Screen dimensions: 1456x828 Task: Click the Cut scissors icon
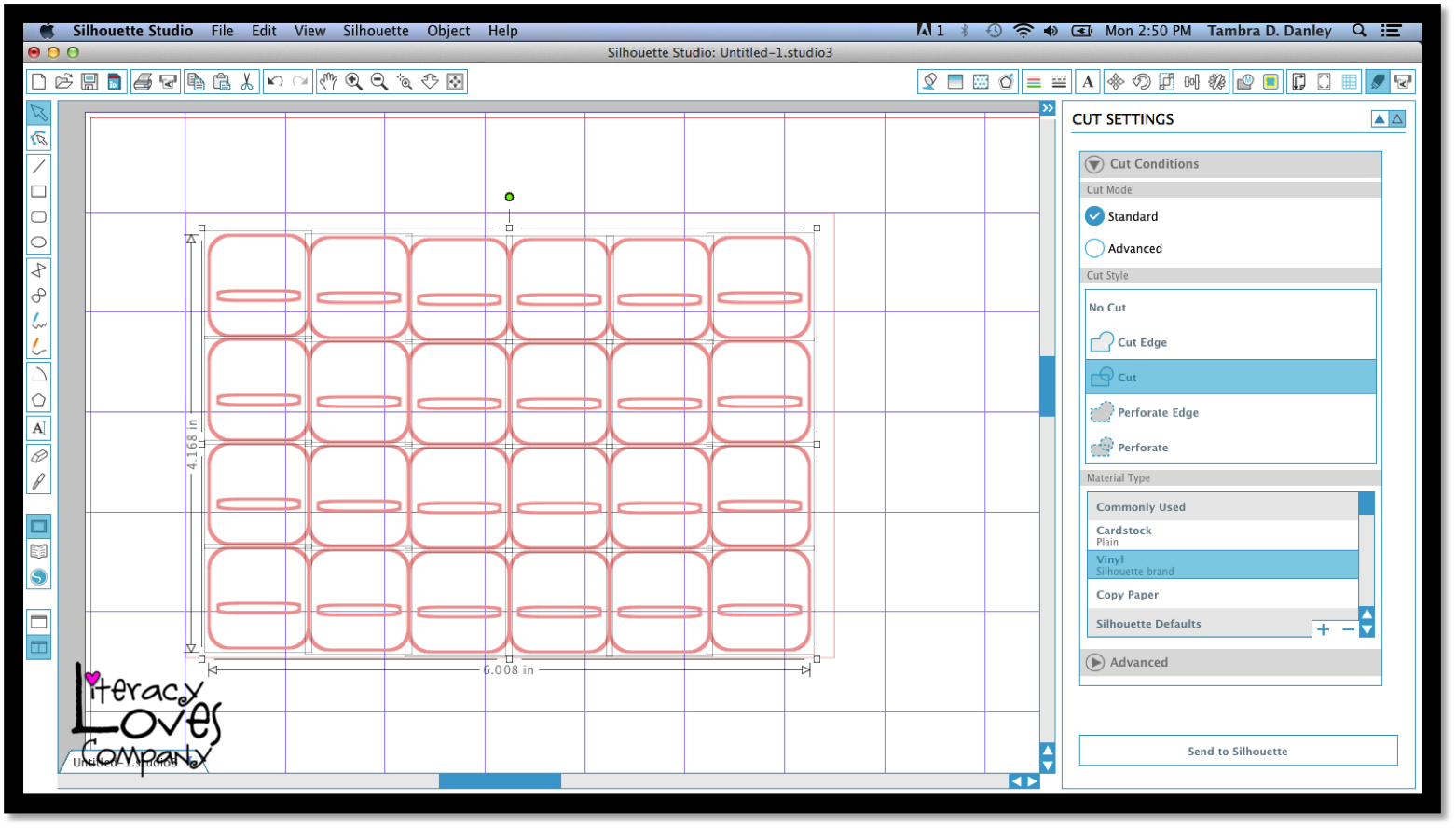point(247,82)
